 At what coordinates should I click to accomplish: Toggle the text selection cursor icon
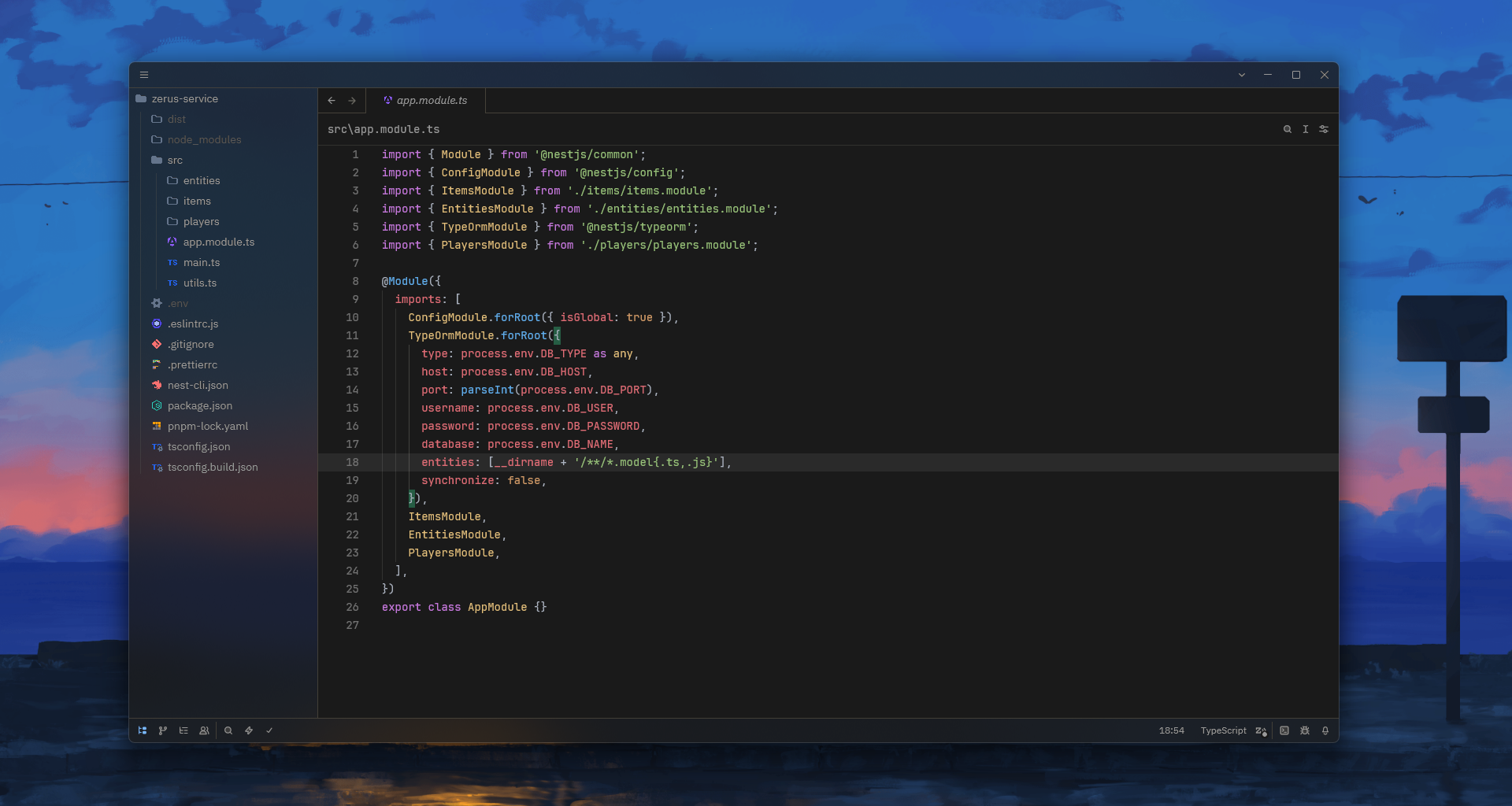click(1306, 129)
